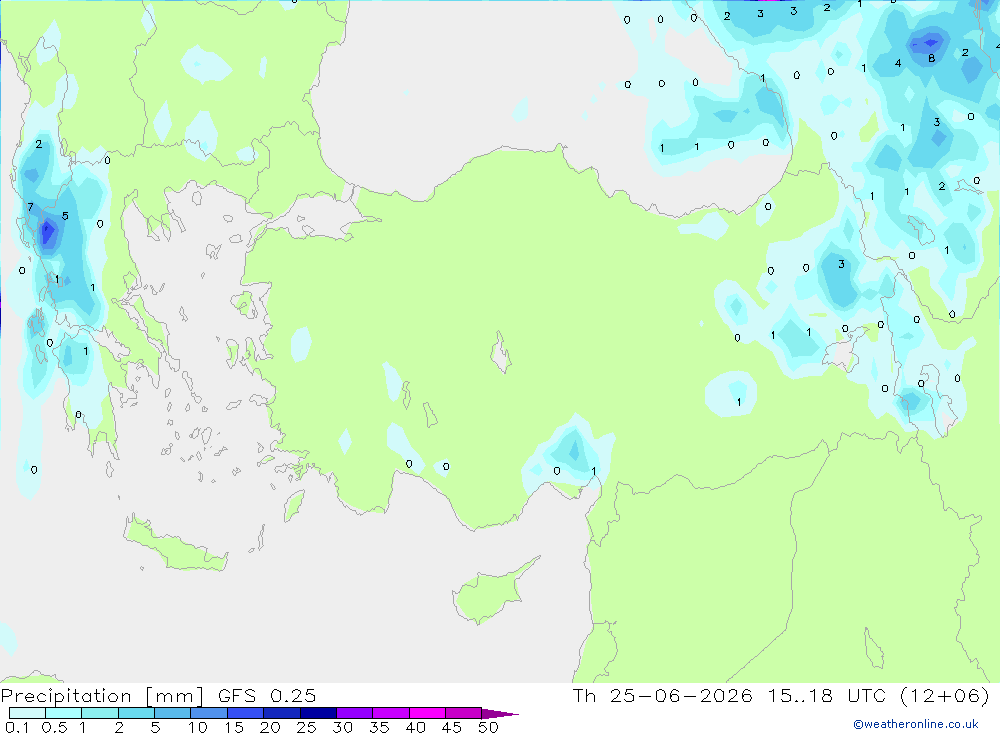Click the 'GFS 0.25' model label

click(x=267, y=695)
